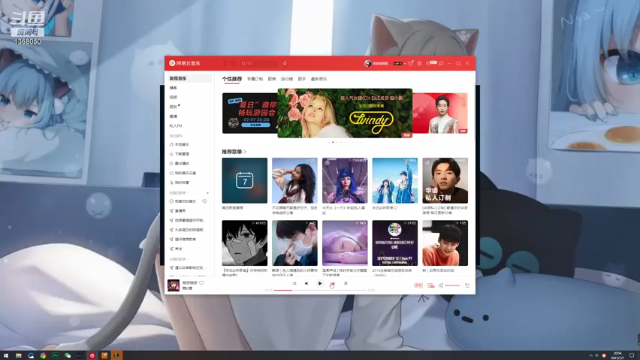This screenshot has width=640, height=360.
Task: Click the play button in player bar
Action: [x=320, y=283]
